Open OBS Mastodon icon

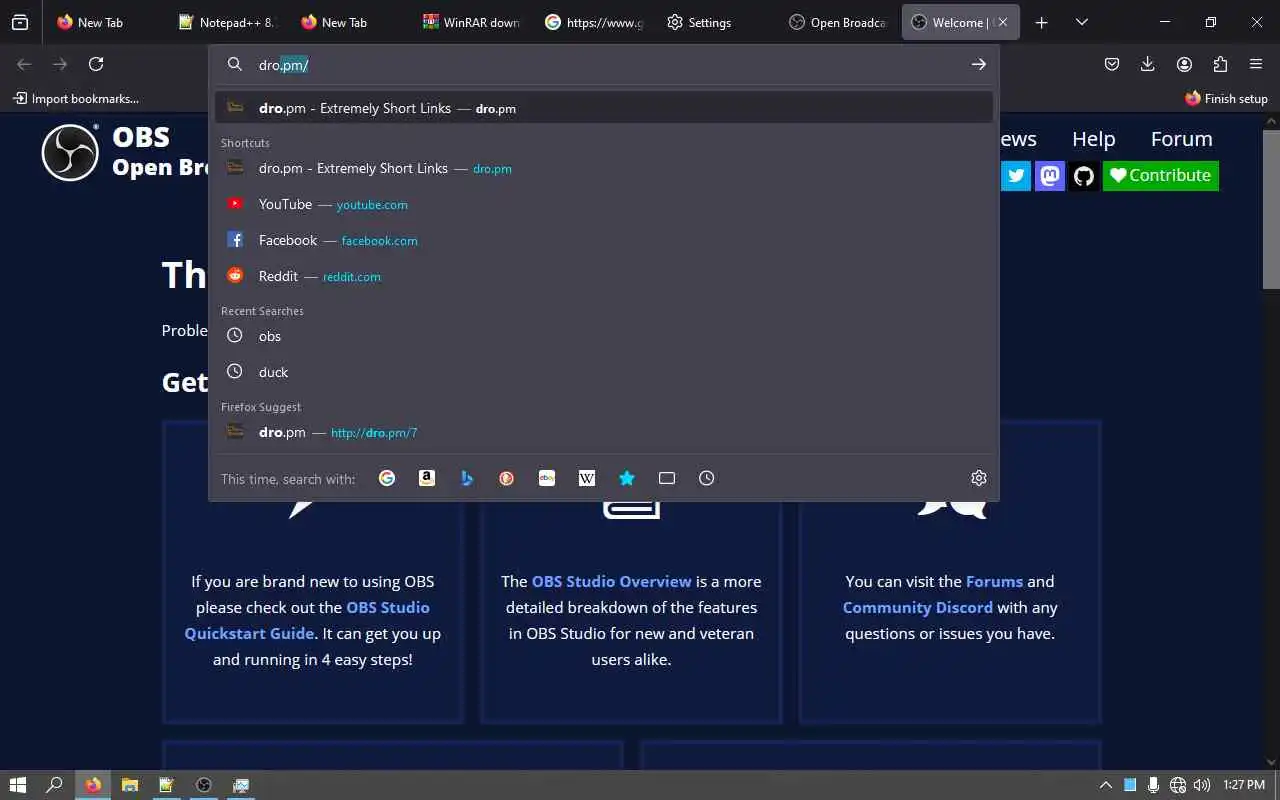(x=1050, y=176)
